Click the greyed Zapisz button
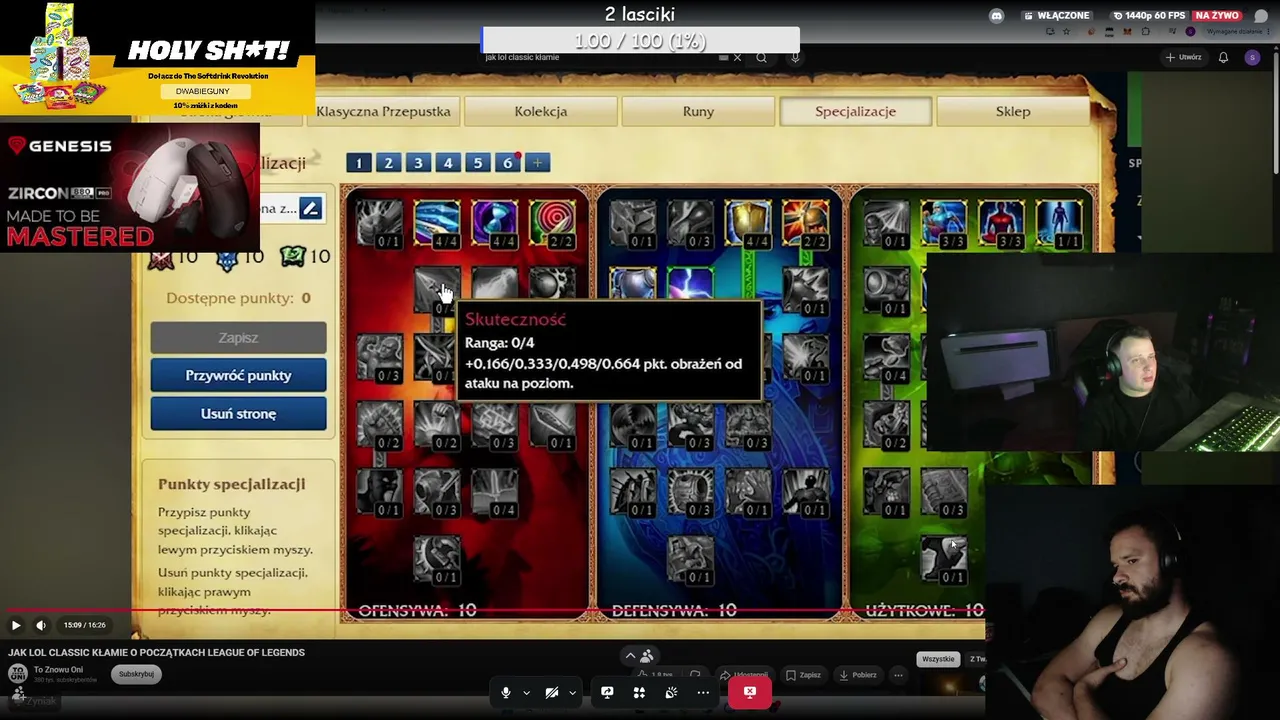 tap(238, 338)
